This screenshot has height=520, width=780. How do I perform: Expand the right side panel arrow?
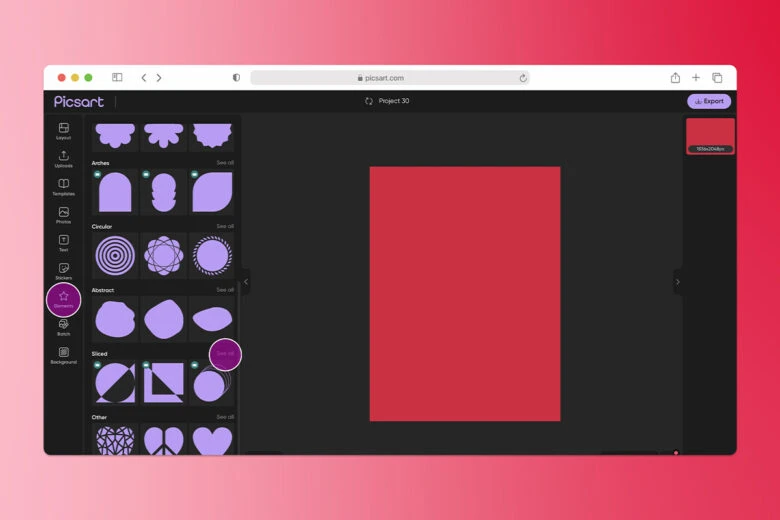click(677, 282)
